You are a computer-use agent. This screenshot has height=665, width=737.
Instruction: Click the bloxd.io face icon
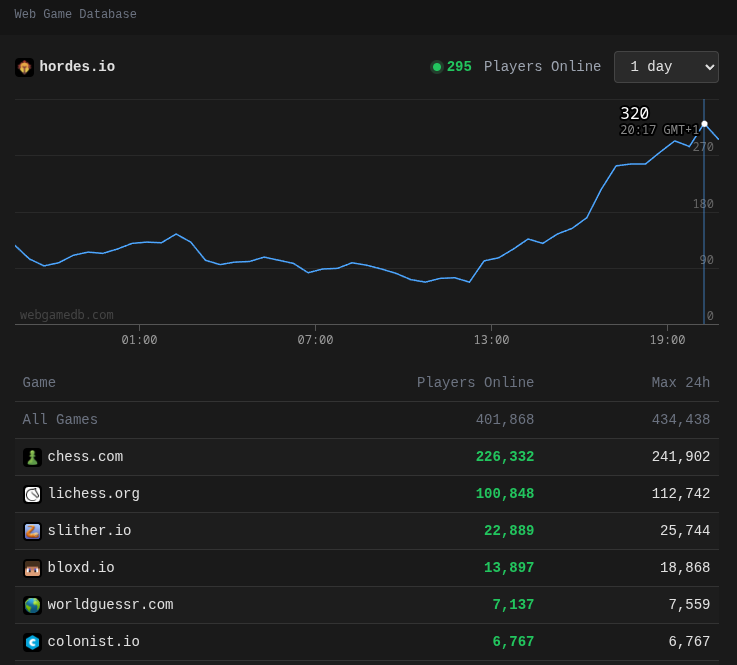point(32,568)
